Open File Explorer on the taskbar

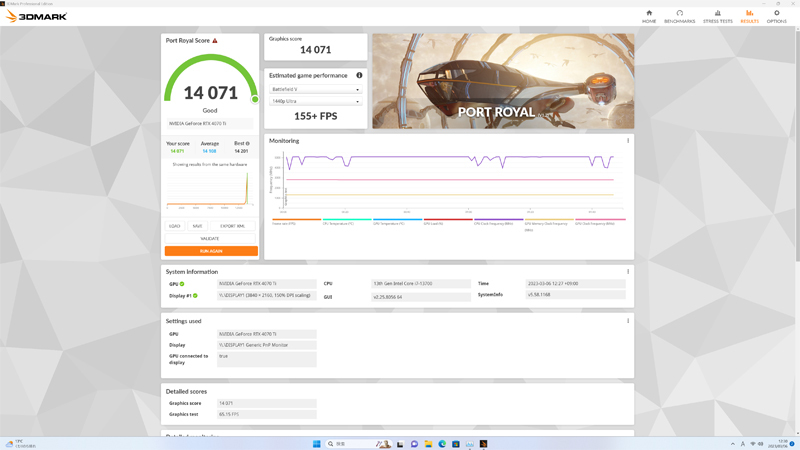pyautogui.click(x=428, y=444)
